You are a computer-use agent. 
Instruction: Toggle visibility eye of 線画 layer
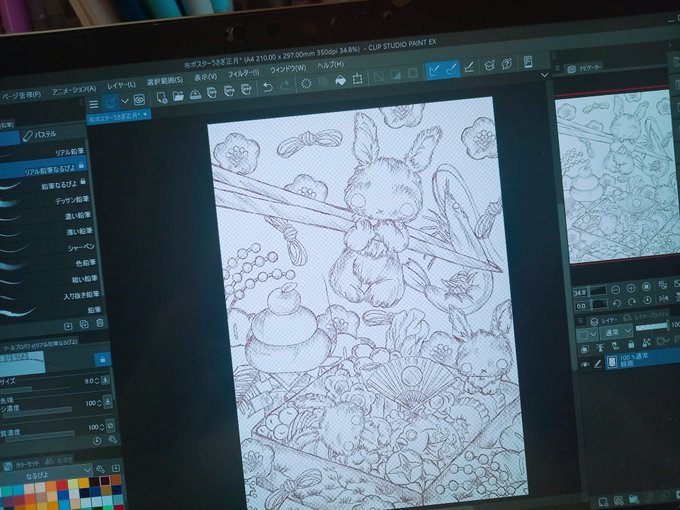point(585,365)
